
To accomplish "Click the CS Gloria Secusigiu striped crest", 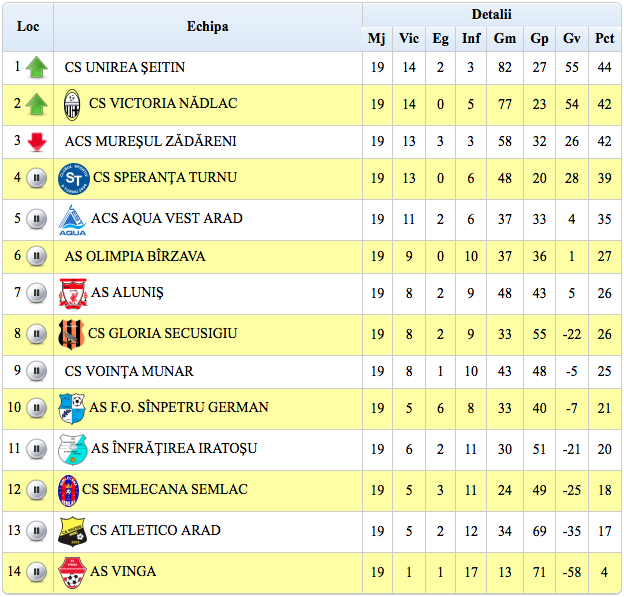I will pyautogui.click(x=72, y=333).
